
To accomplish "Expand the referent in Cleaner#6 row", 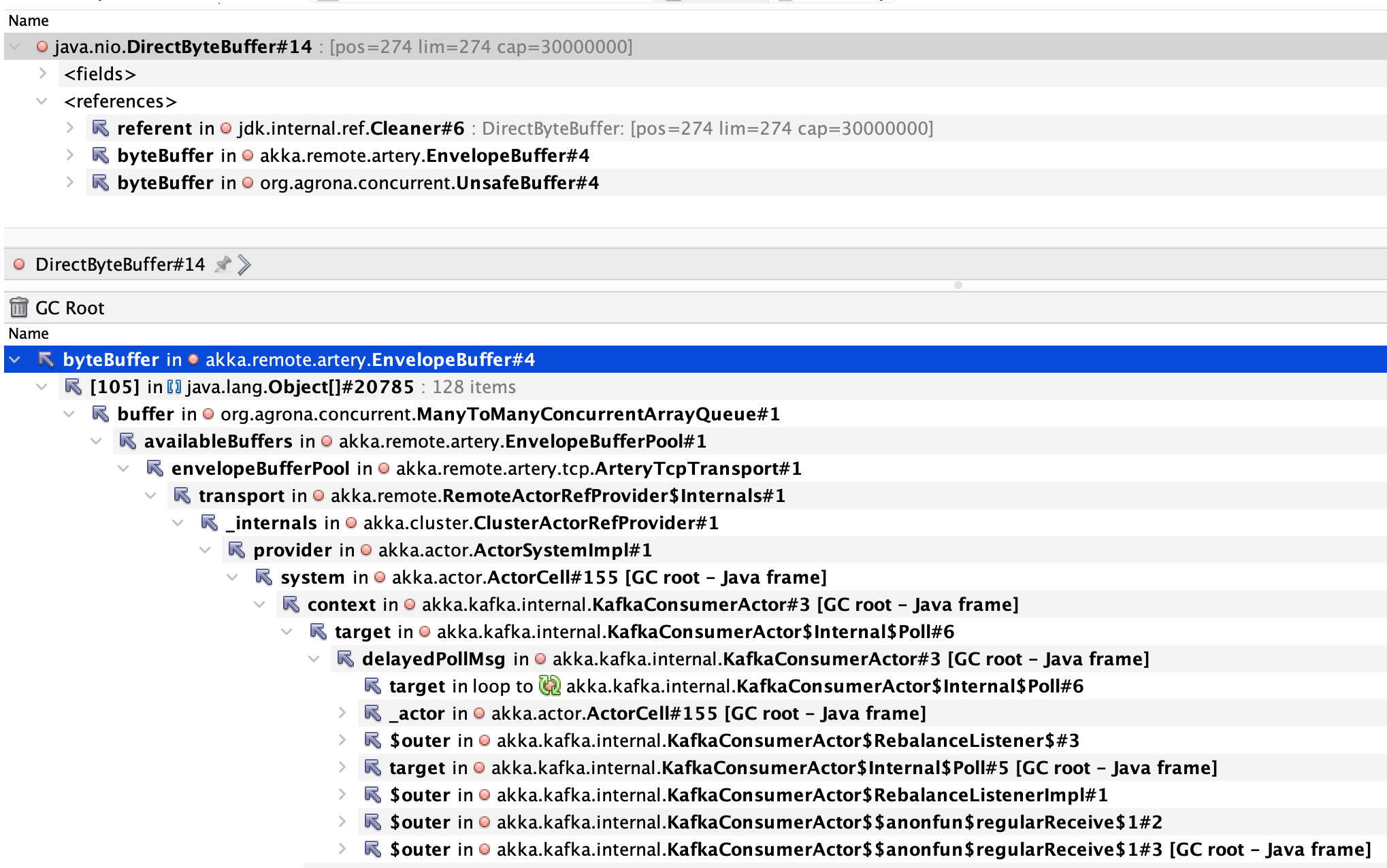I will tap(70, 128).
